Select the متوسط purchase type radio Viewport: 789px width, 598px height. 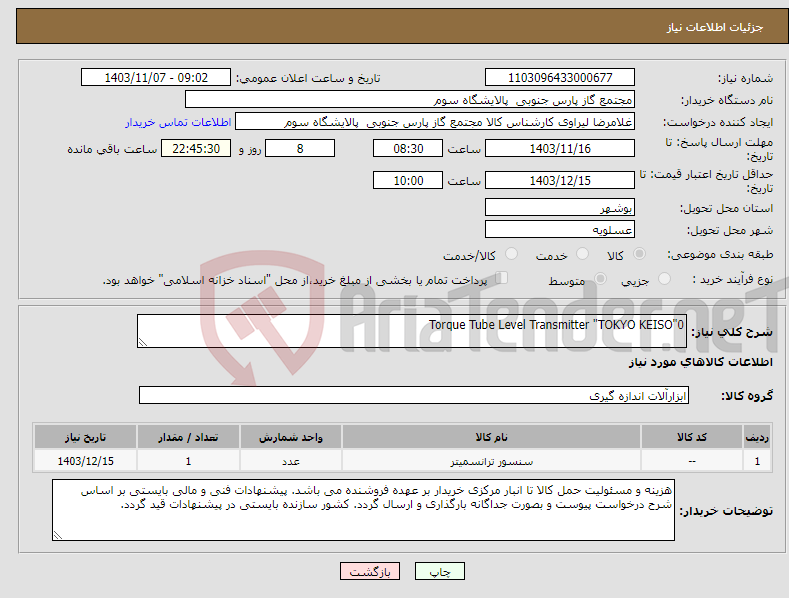tap(600, 278)
